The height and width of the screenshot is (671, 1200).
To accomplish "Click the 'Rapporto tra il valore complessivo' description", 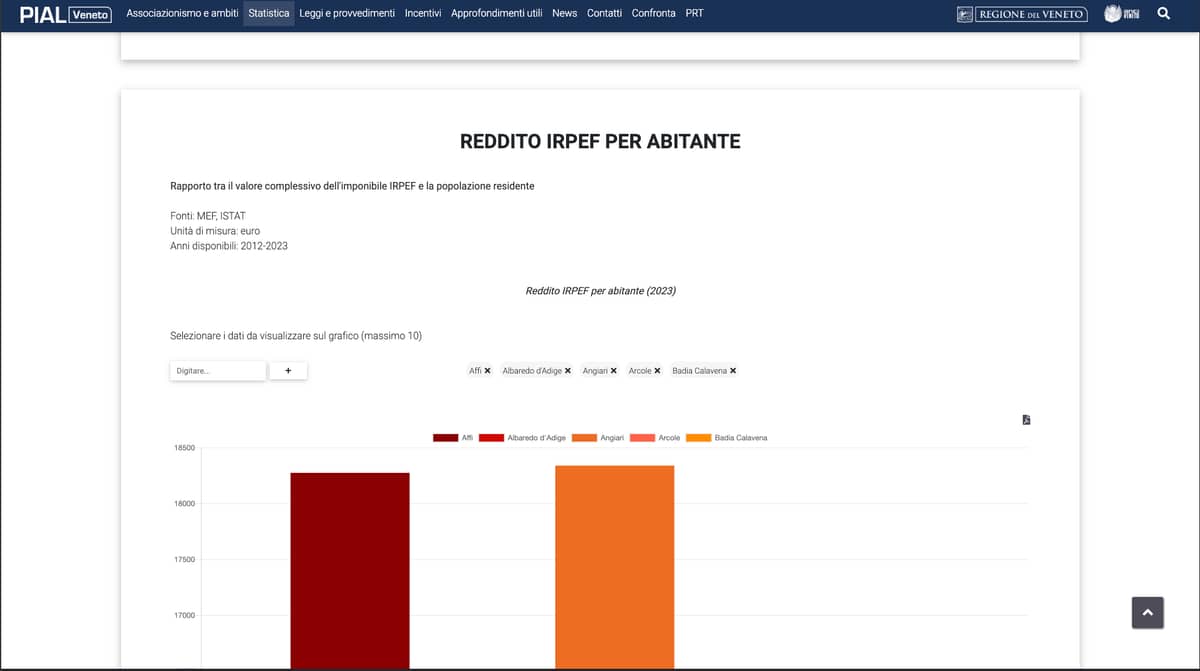I will tap(352, 186).
